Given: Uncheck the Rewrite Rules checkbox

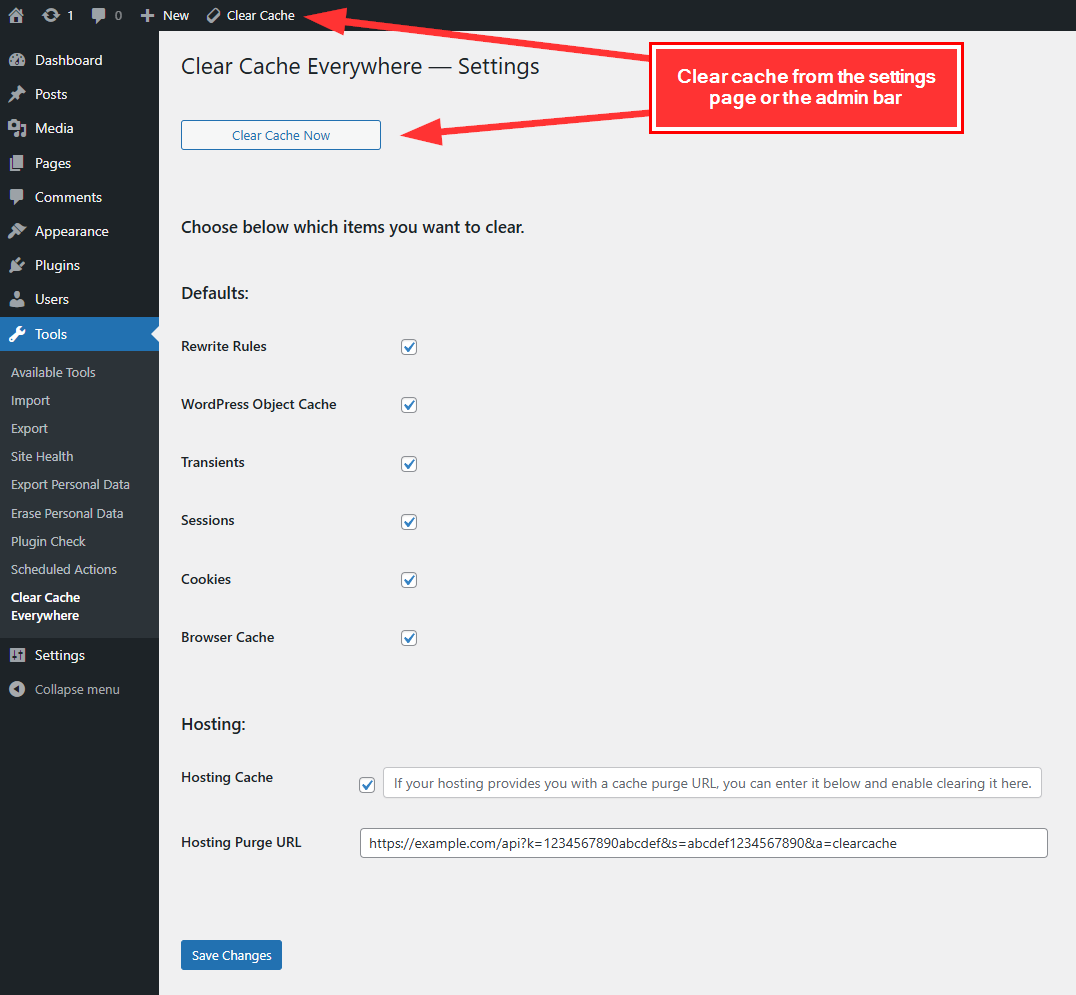Looking at the screenshot, I should (x=409, y=347).
